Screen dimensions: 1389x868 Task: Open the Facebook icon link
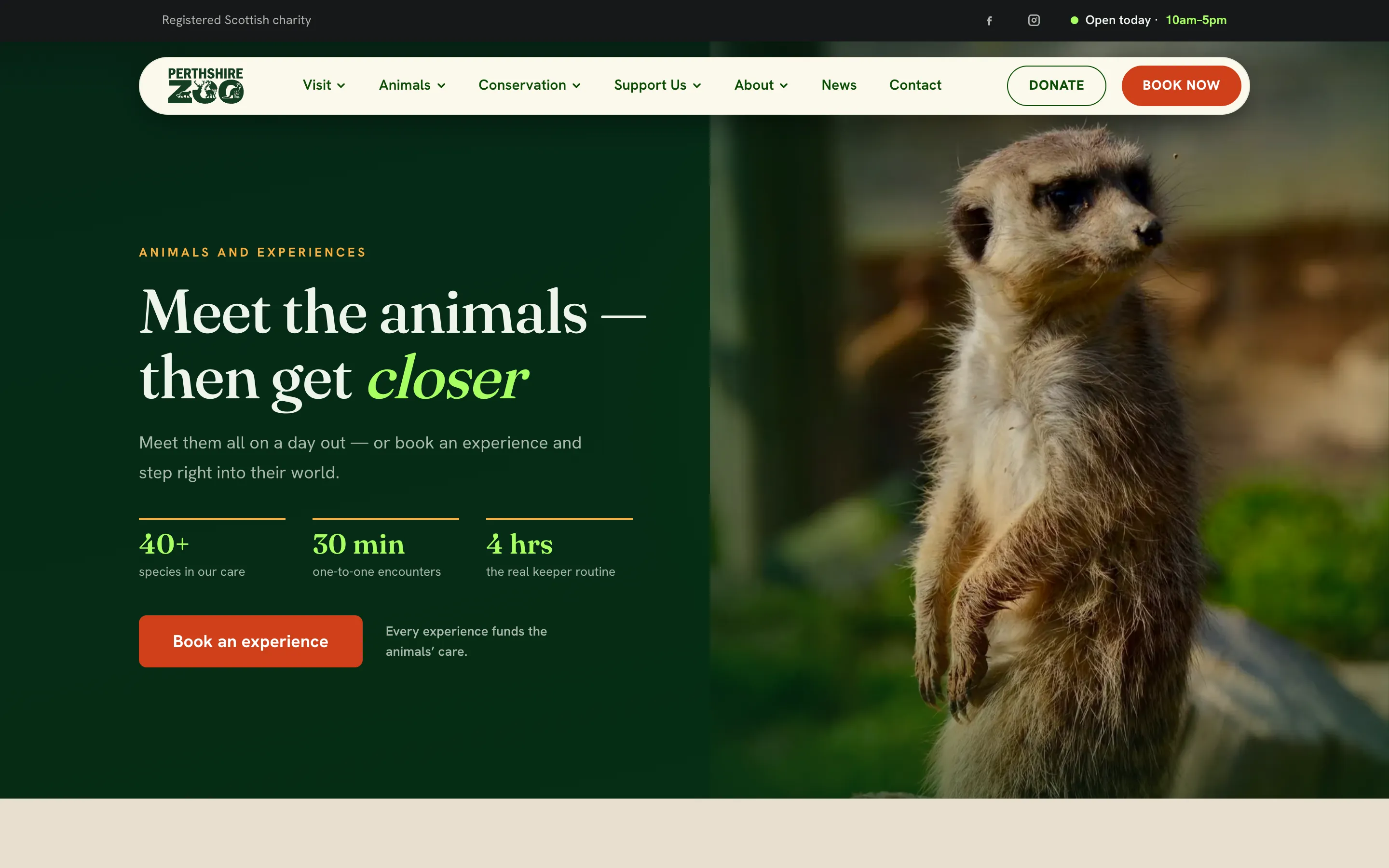(989, 21)
